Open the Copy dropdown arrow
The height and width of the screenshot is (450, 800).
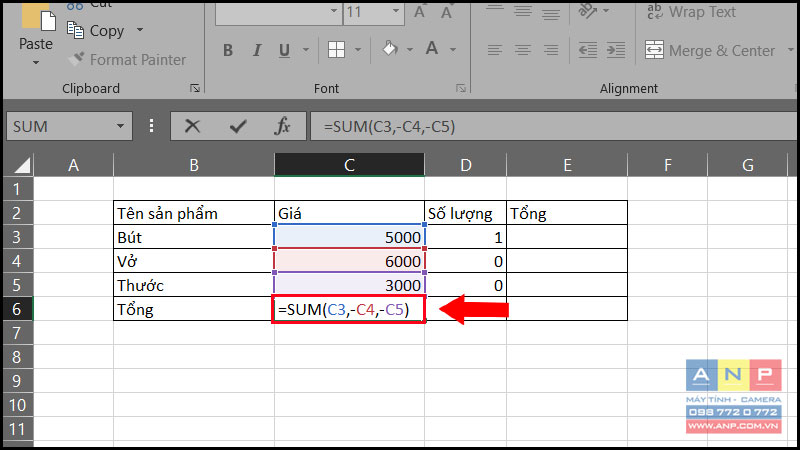pos(140,30)
